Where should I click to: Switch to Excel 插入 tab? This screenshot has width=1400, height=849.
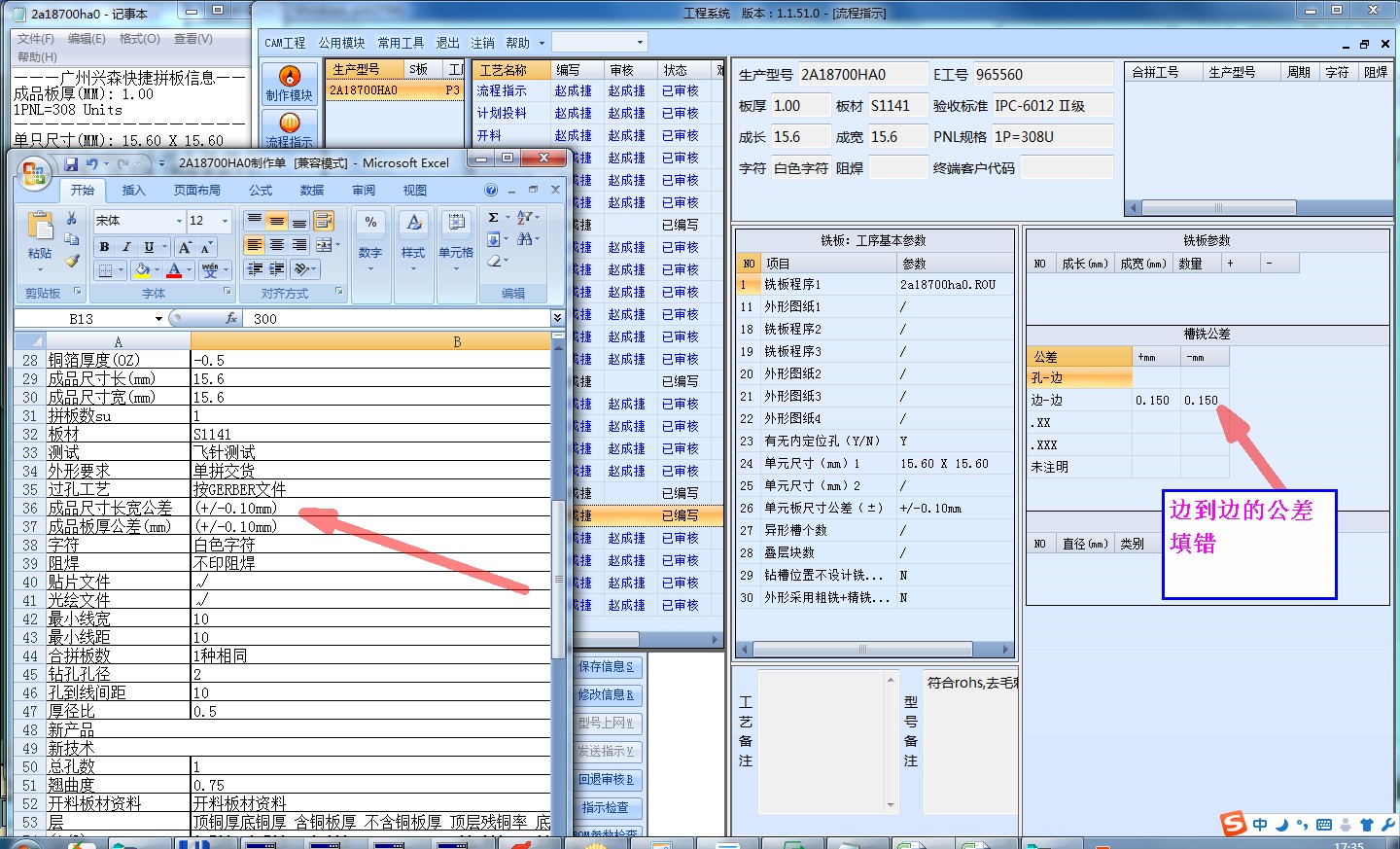click(133, 191)
